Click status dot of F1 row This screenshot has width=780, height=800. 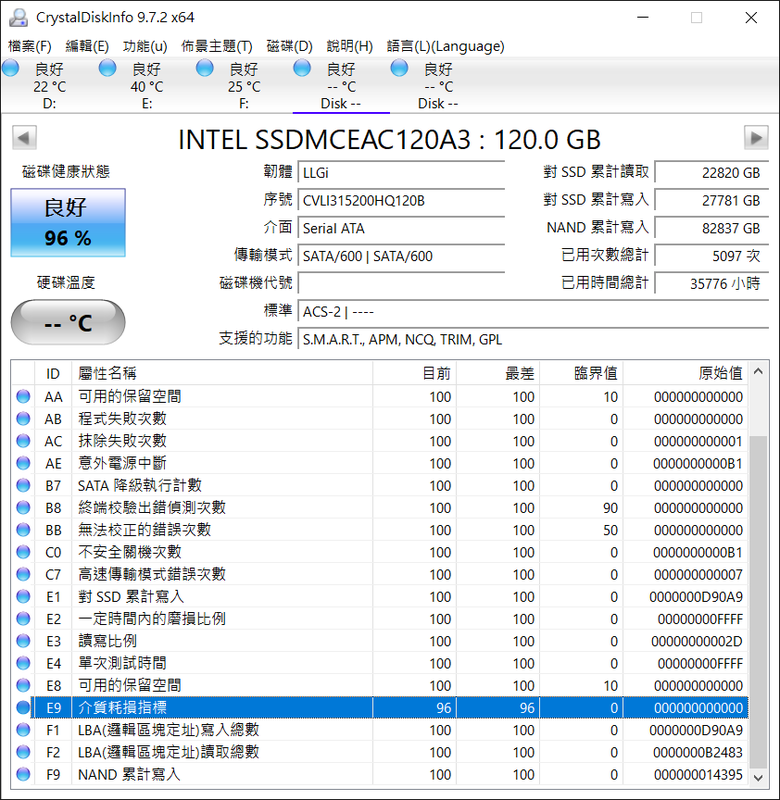click(23, 730)
